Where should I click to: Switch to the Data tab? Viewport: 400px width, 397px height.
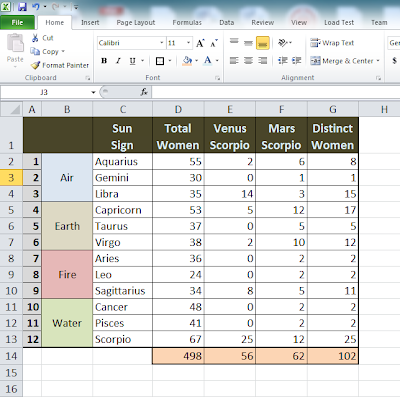pyautogui.click(x=226, y=22)
